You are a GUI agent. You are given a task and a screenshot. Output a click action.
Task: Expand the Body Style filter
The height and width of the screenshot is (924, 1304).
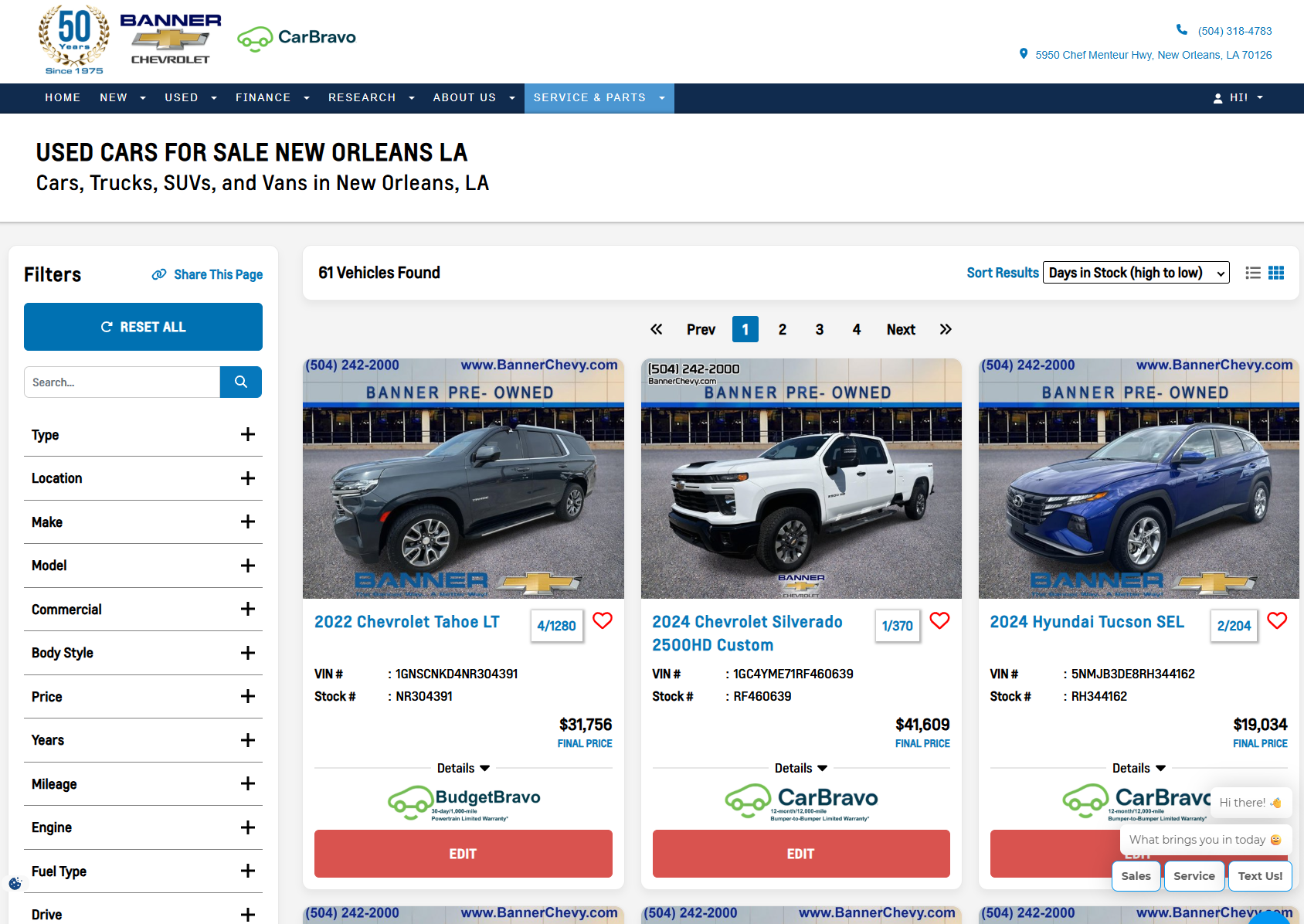tap(143, 653)
